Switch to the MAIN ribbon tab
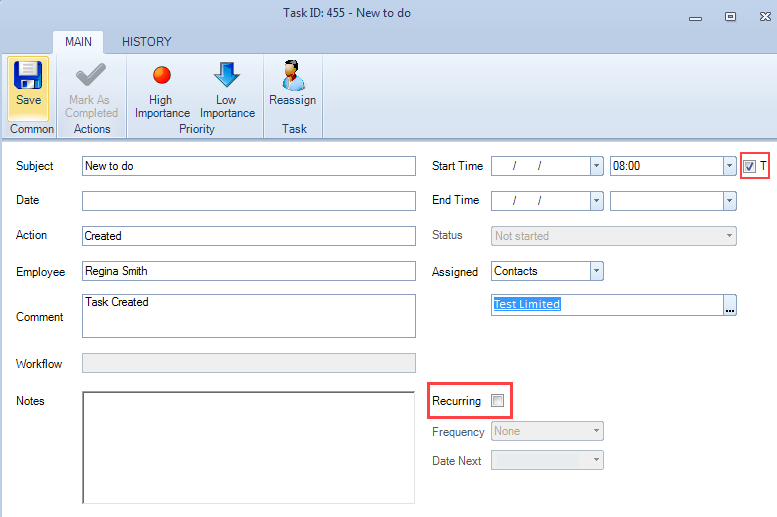The height and width of the screenshot is (517, 777). coord(78,42)
